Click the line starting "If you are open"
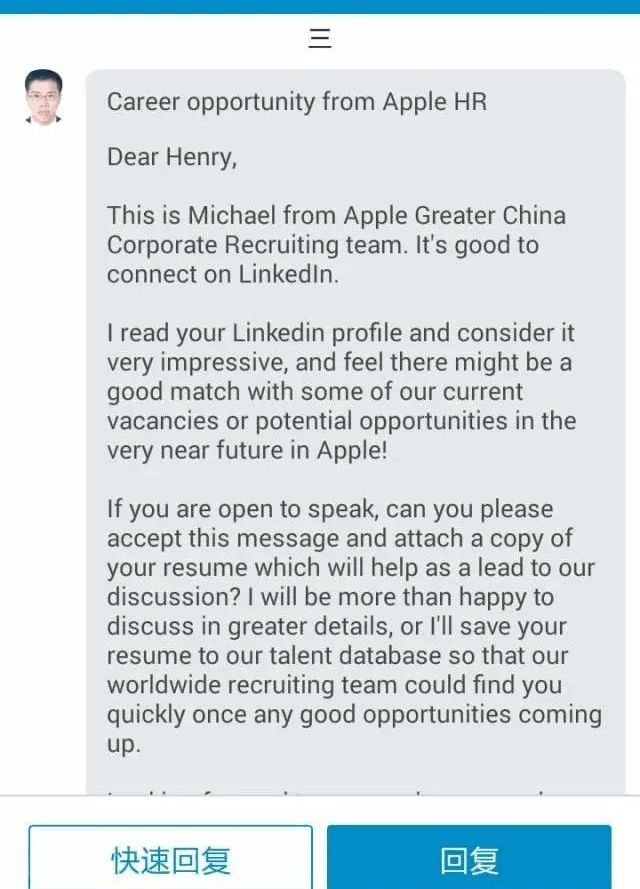The height and width of the screenshot is (889, 640). 330,509
